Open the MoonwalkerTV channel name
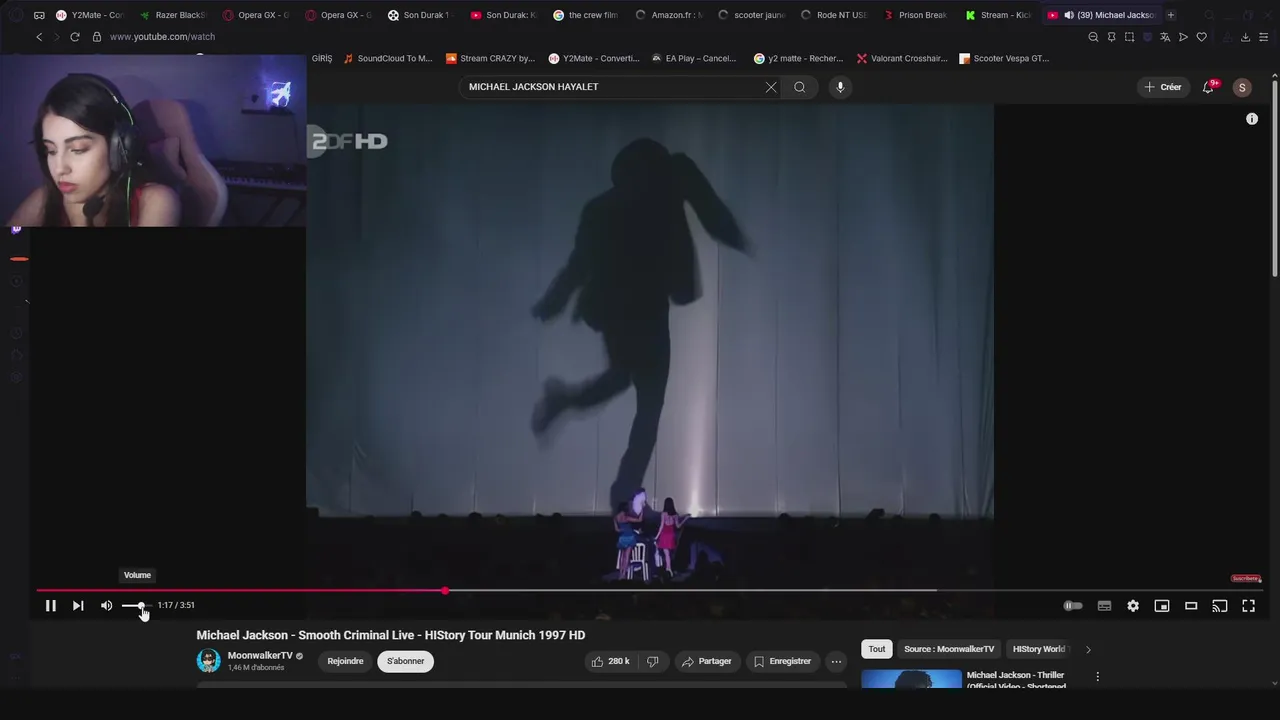Viewport: 1280px width, 720px height. pyautogui.click(x=260, y=656)
